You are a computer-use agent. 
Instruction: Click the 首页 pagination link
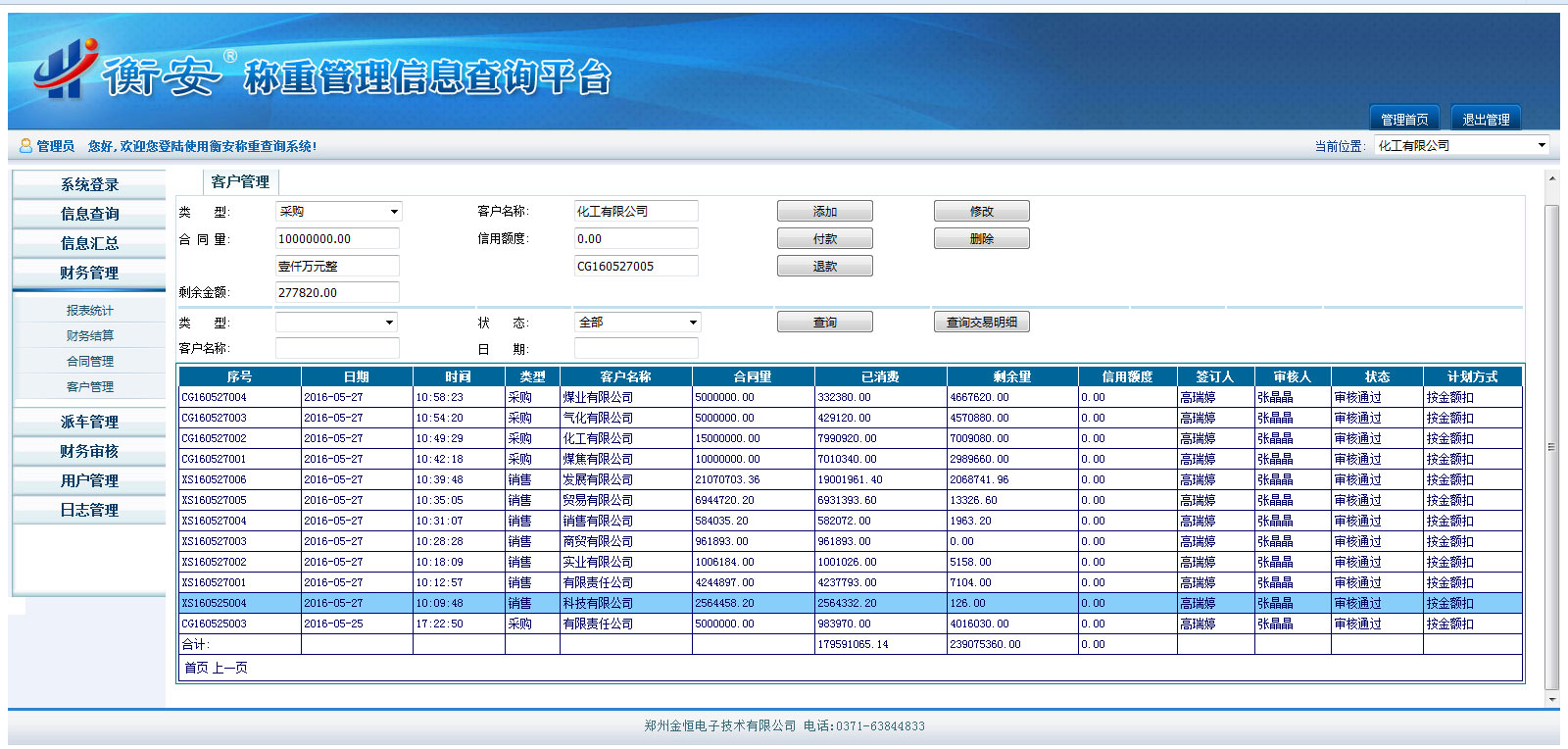(x=196, y=668)
